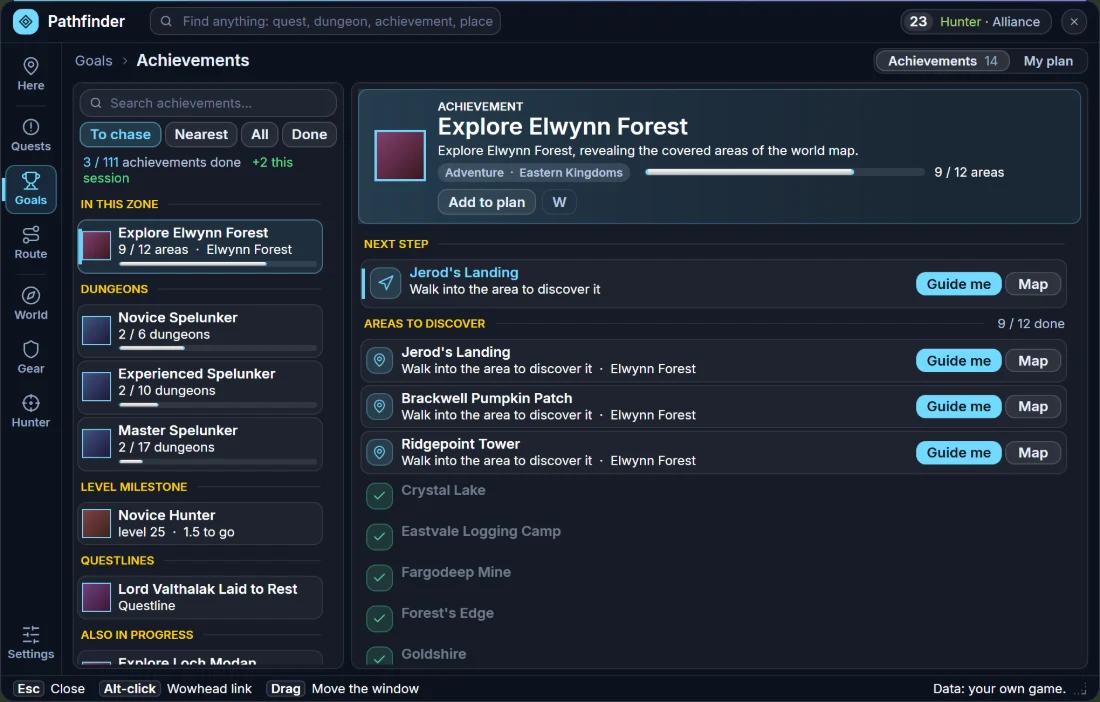Click the 23 Hunter Alliance character badge
Image resolution: width=1100 pixels, height=702 pixels.
pyautogui.click(x=975, y=22)
